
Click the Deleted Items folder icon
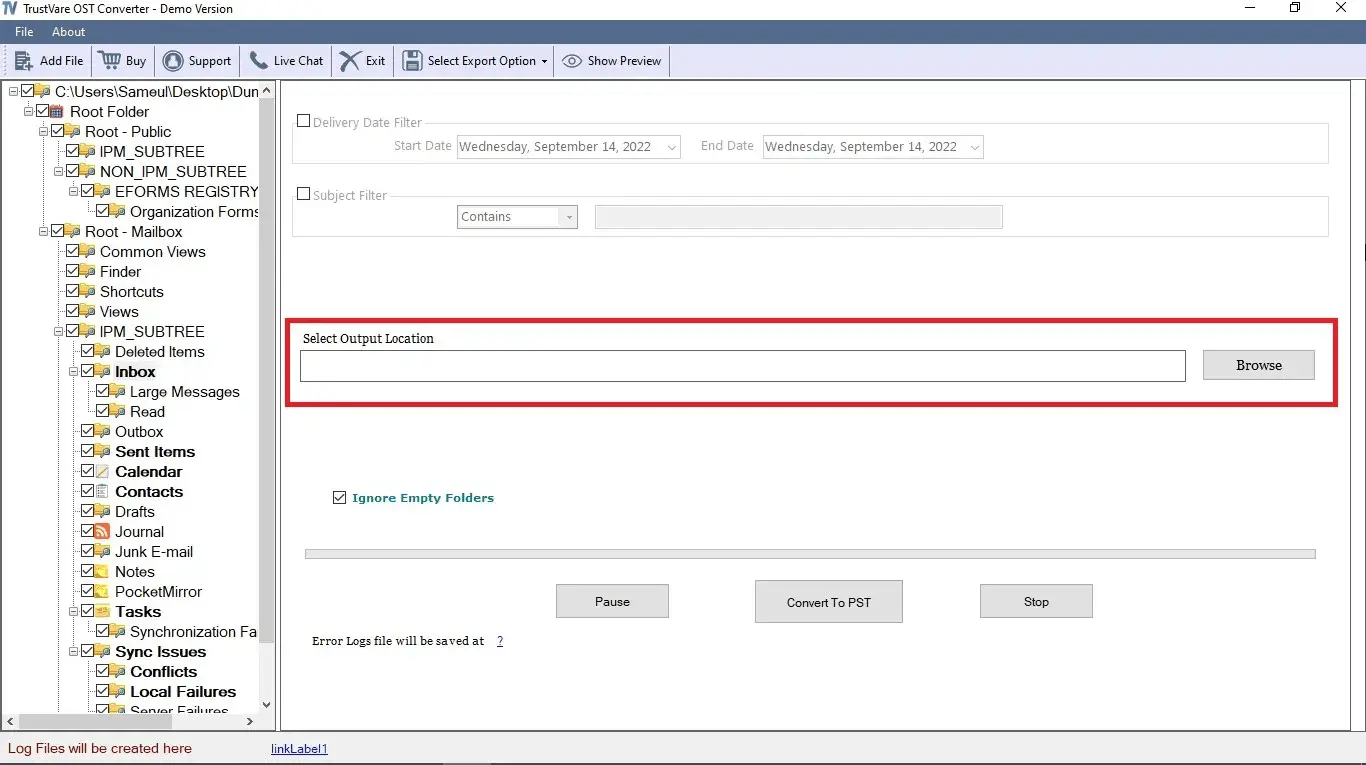(x=102, y=351)
